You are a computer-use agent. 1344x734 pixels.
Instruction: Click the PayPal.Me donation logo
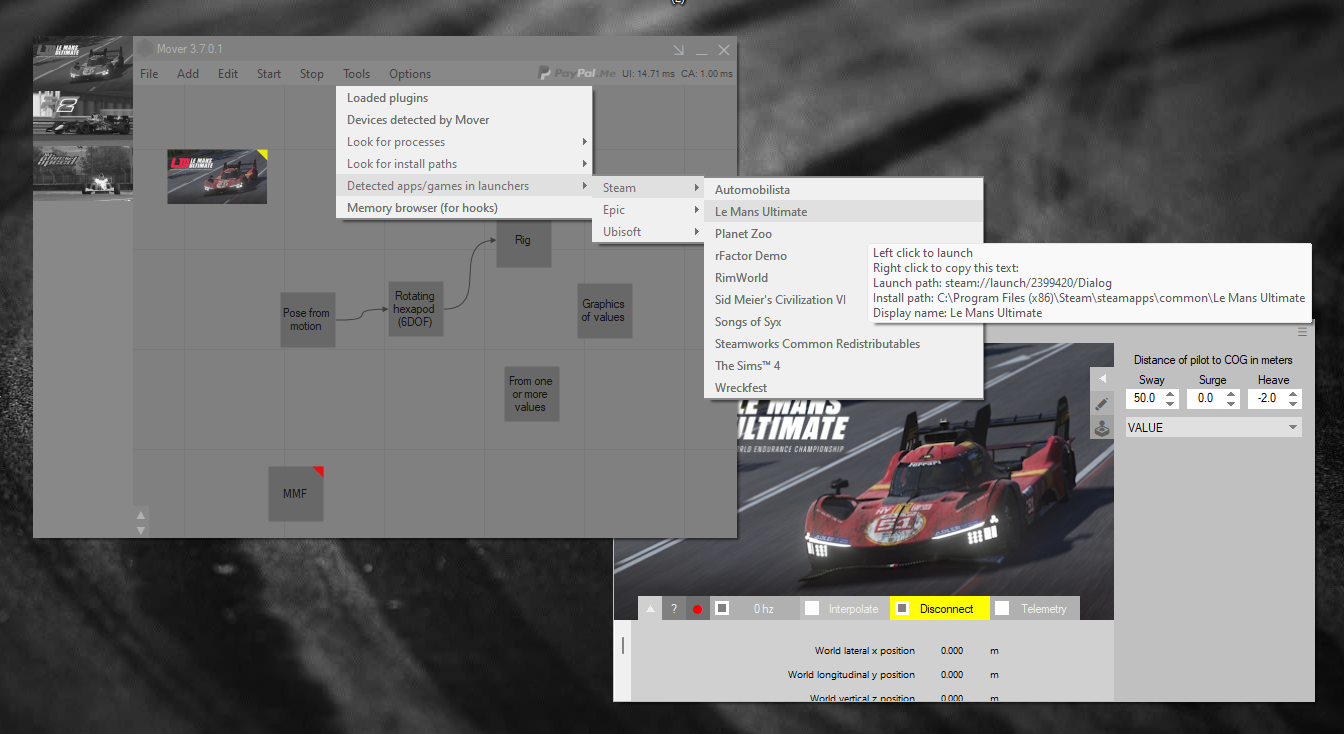[575, 73]
